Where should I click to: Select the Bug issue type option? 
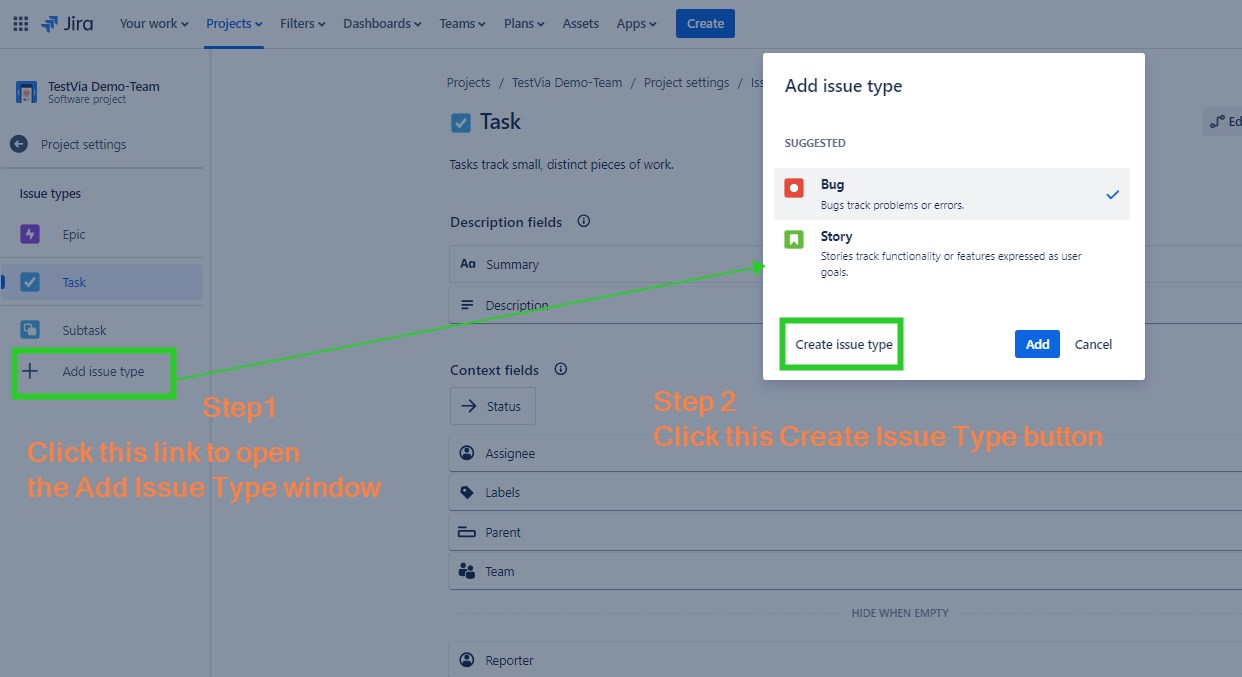pos(951,194)
